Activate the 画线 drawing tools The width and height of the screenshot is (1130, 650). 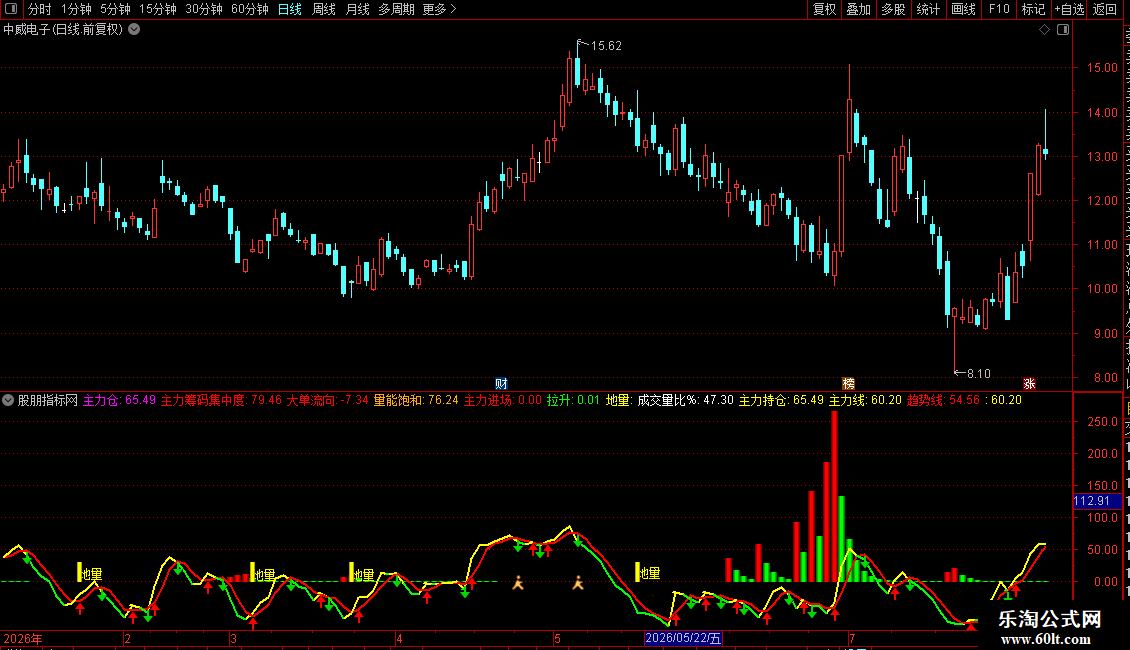(x=963, y=9)
